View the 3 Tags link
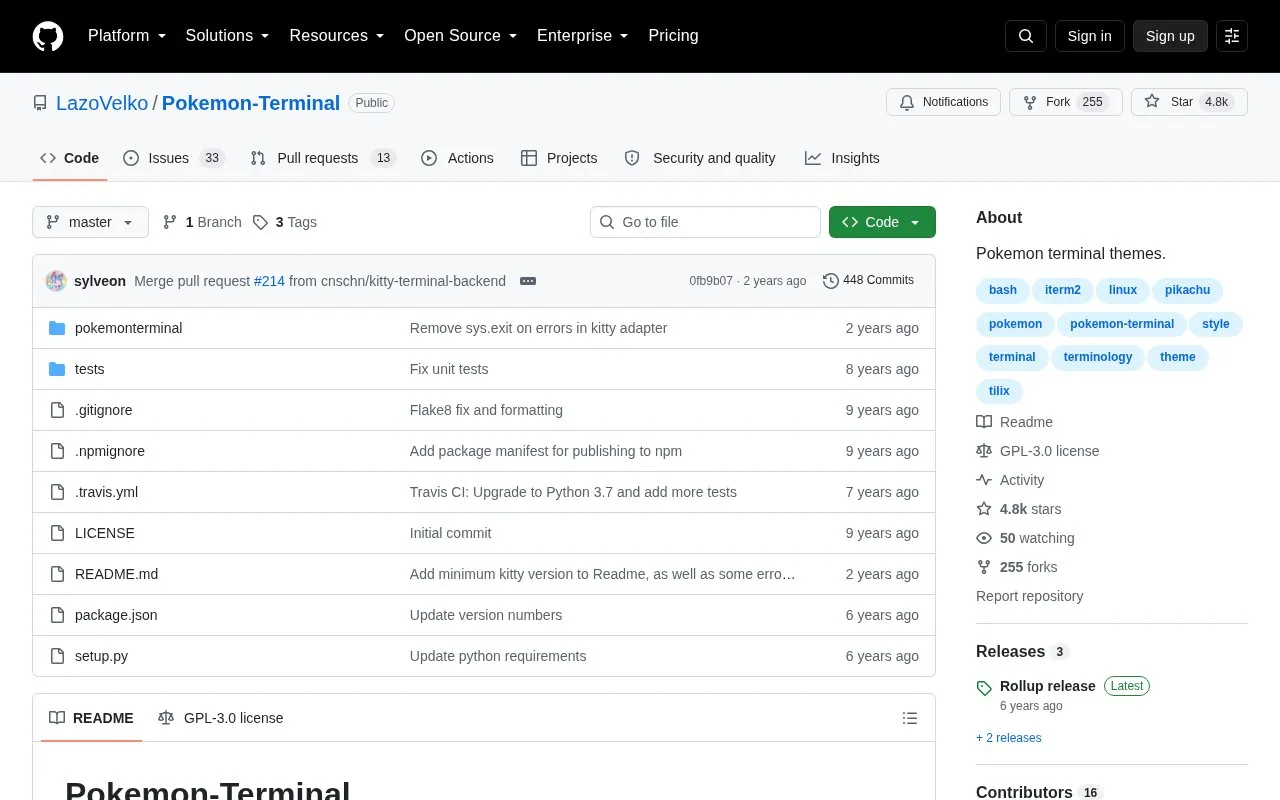The height and width of the screenshot is (800, 1280). [x=285, y=222]
